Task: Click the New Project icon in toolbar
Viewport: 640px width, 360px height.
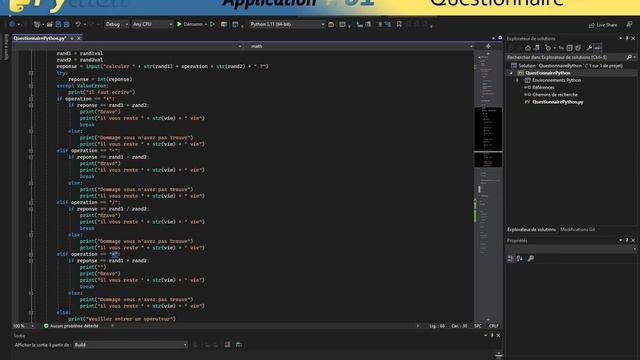Action: point(37,24)
